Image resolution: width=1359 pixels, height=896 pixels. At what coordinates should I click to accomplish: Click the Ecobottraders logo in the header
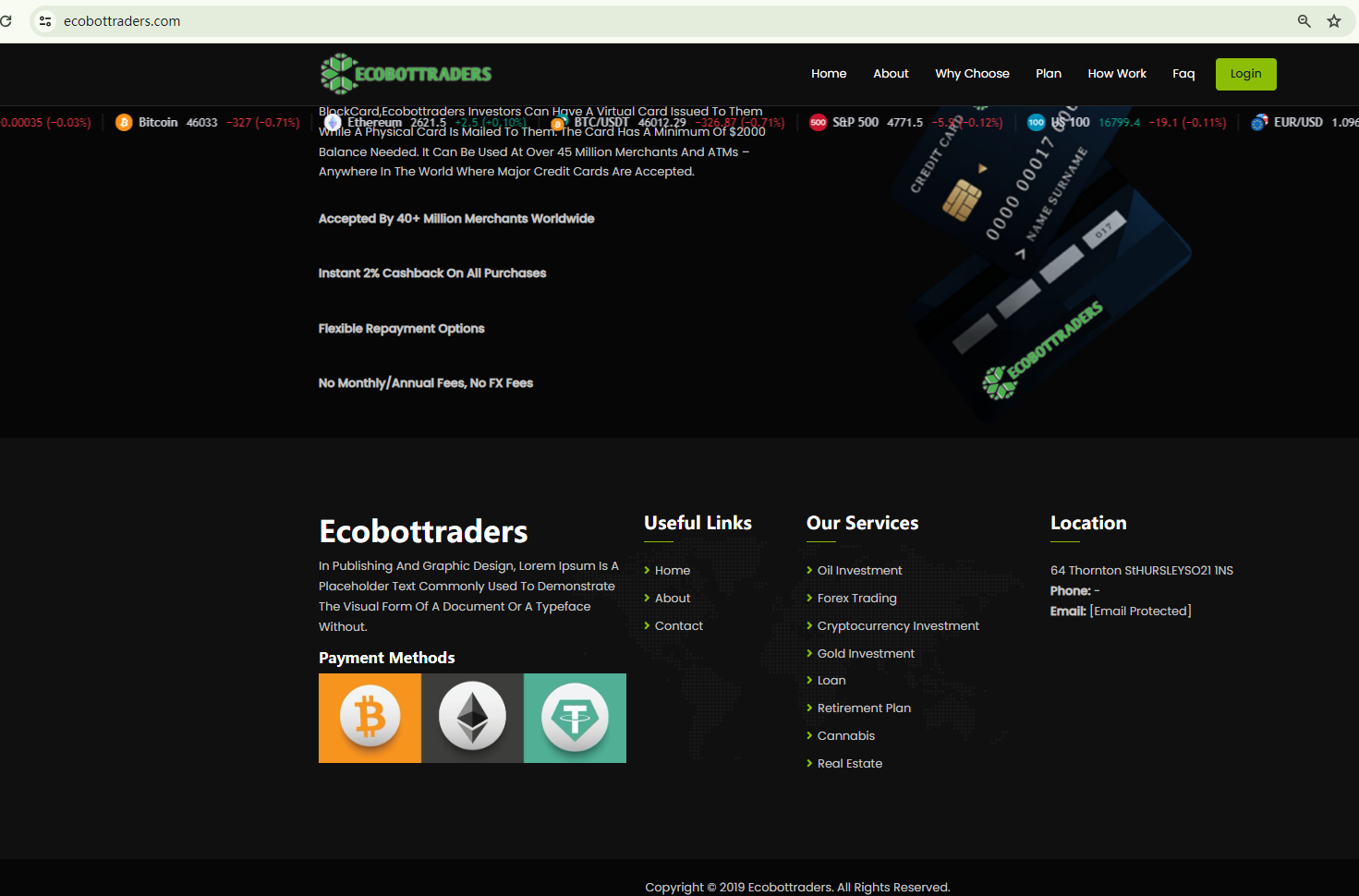click(406, 74)
